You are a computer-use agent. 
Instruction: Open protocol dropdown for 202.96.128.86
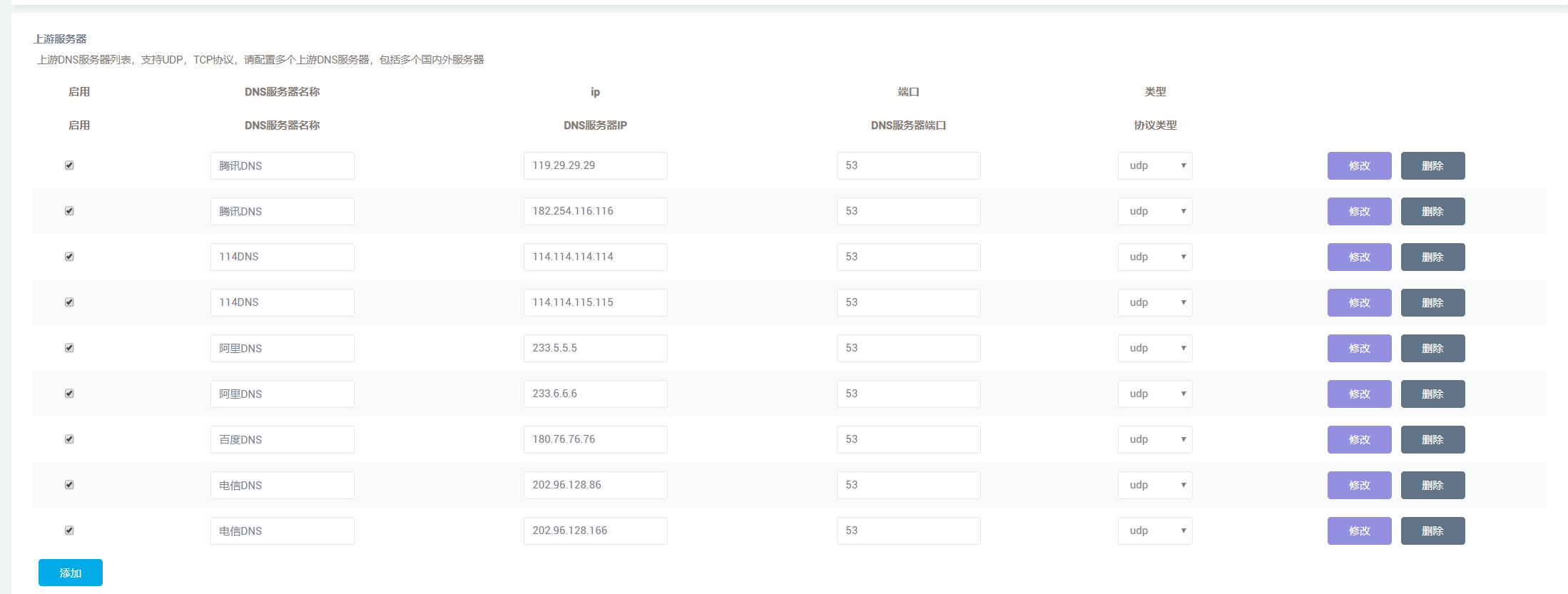coord(1155,485)
